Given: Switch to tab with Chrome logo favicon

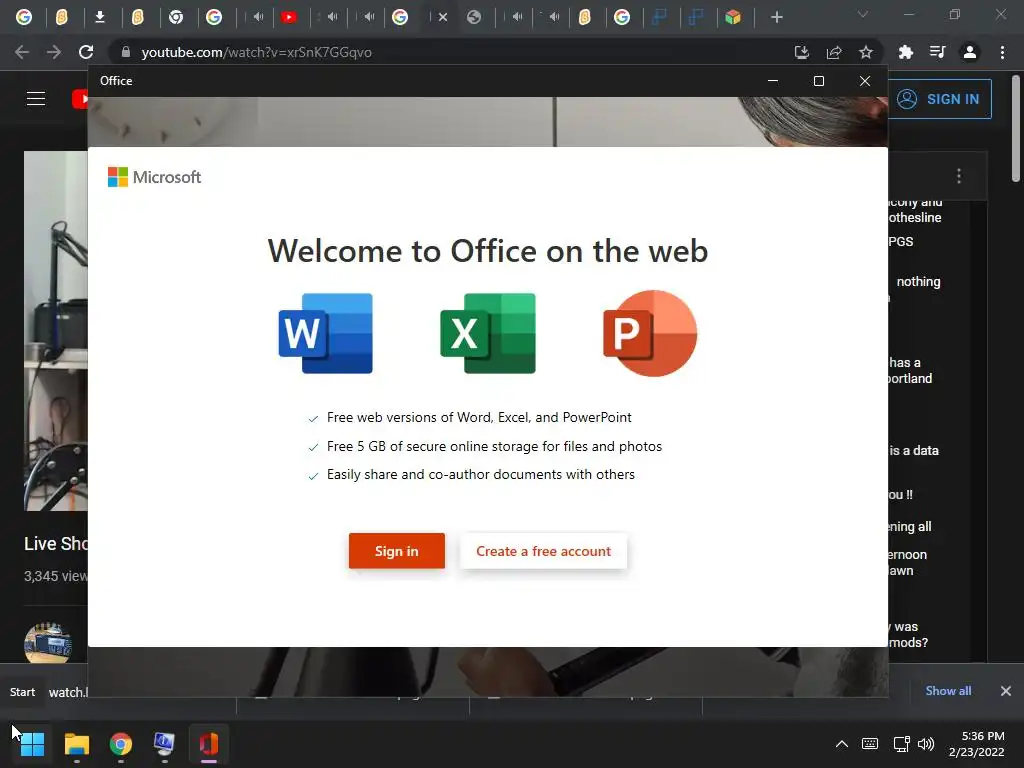Looking at the screenshot, I should pos(176,17).
